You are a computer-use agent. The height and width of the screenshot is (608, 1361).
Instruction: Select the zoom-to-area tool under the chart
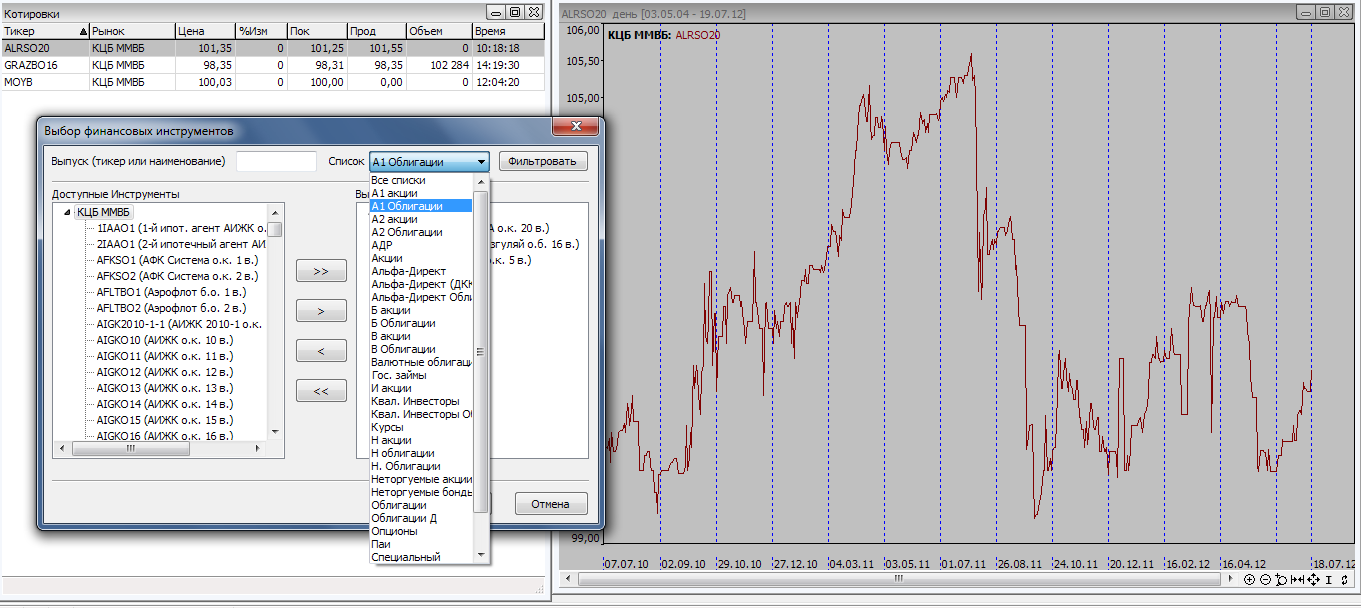[1281, 579]
